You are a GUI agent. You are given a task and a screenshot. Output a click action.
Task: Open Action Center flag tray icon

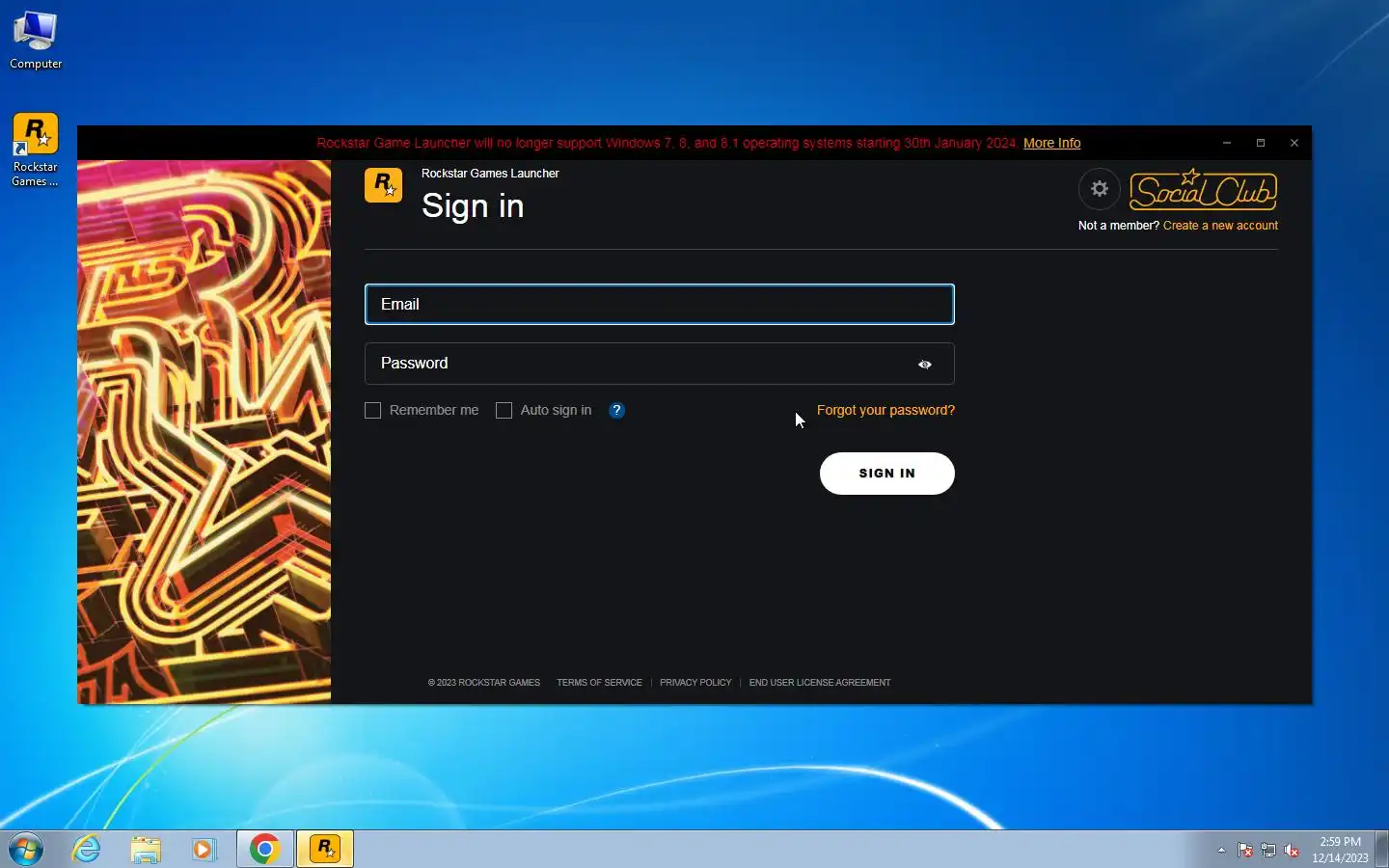[1245, 850]
